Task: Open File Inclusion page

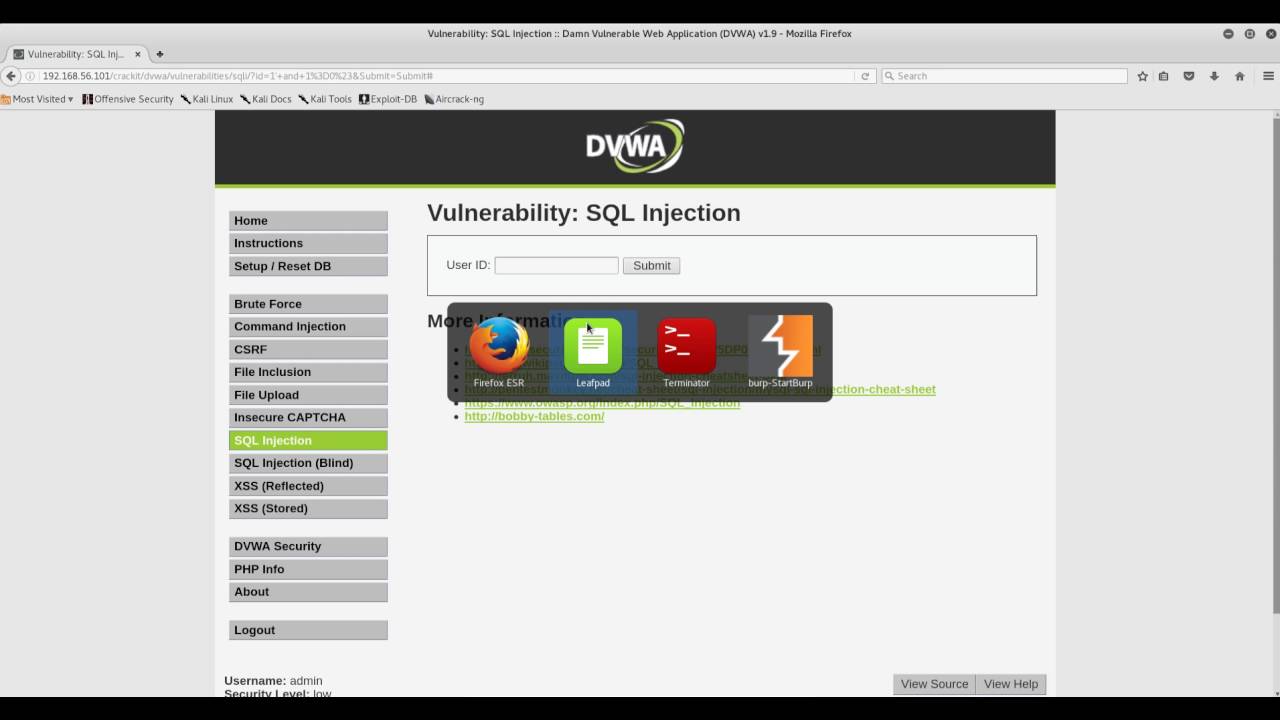Action: 308,372
